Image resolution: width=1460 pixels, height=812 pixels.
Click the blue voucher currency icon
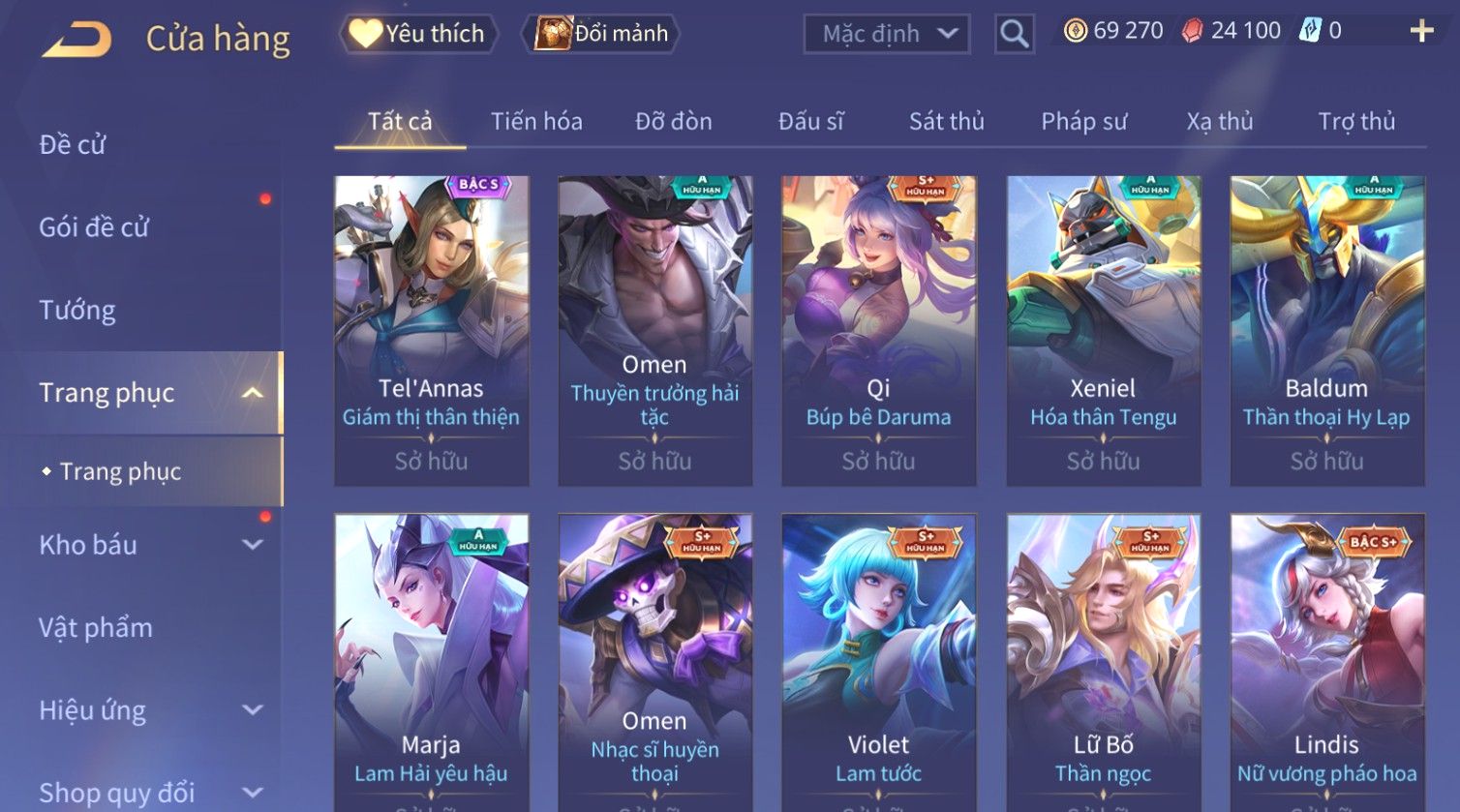[x=1310, y=31]
